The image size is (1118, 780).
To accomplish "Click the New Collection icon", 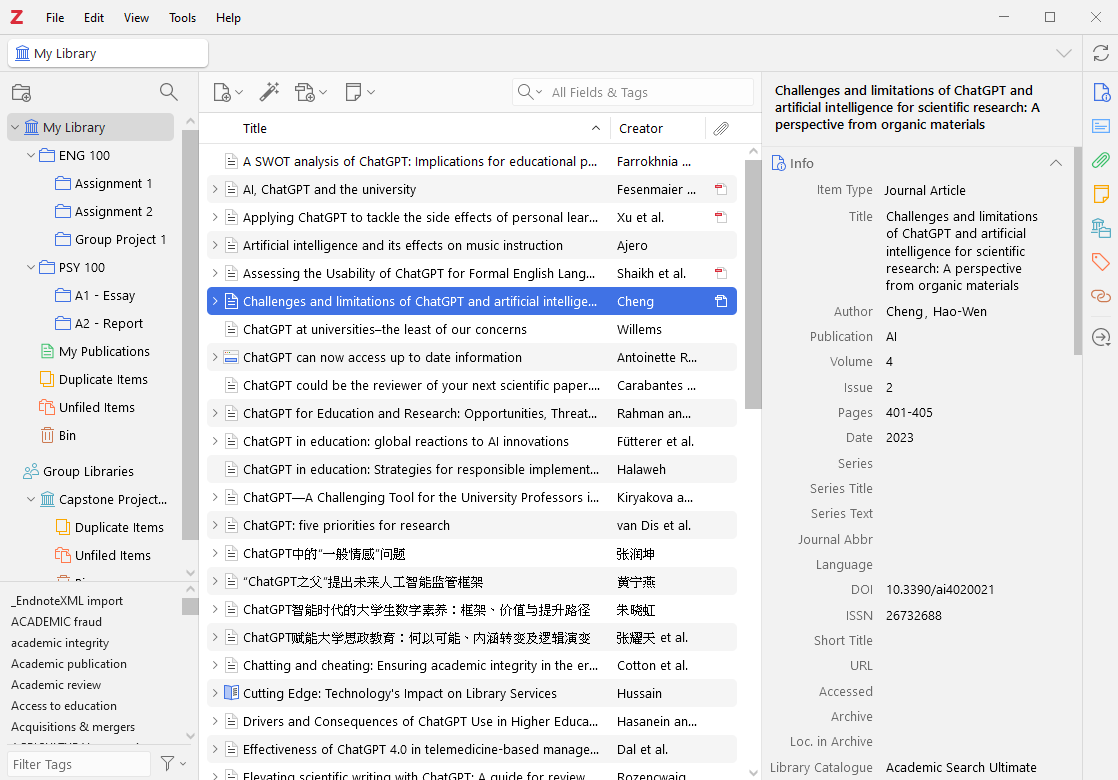I will coord(21,93).
